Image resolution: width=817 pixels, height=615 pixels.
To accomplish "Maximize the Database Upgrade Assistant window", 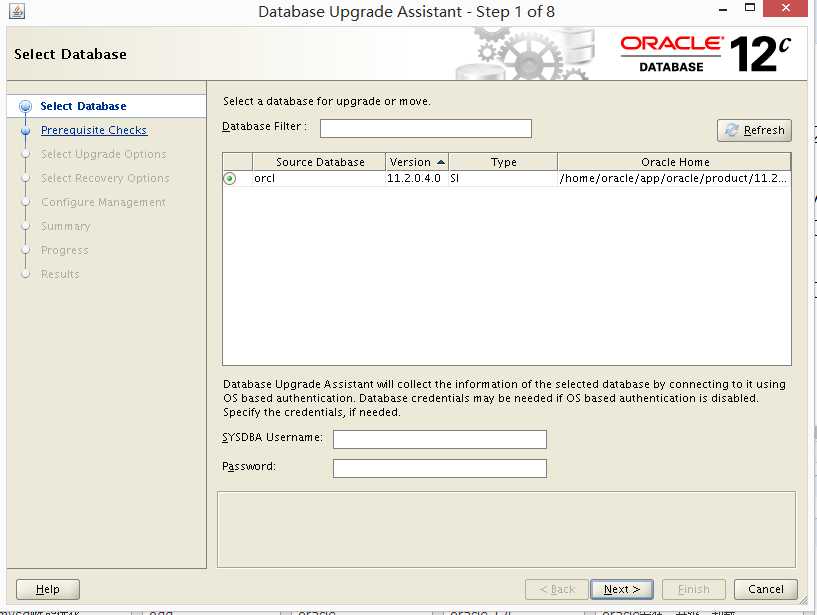I will tap(750, 8).
